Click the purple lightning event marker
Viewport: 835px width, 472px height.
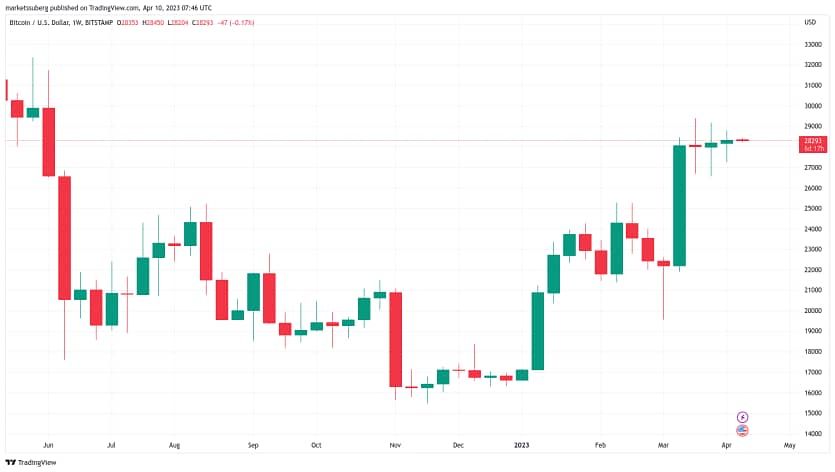pyautogui.click(x=742, y=417)
